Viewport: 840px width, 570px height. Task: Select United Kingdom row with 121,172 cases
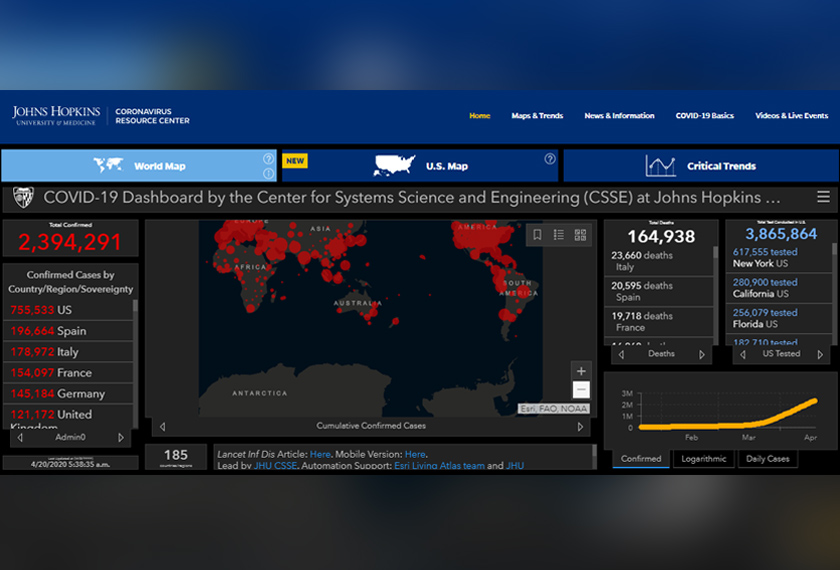tap(68, 417)
